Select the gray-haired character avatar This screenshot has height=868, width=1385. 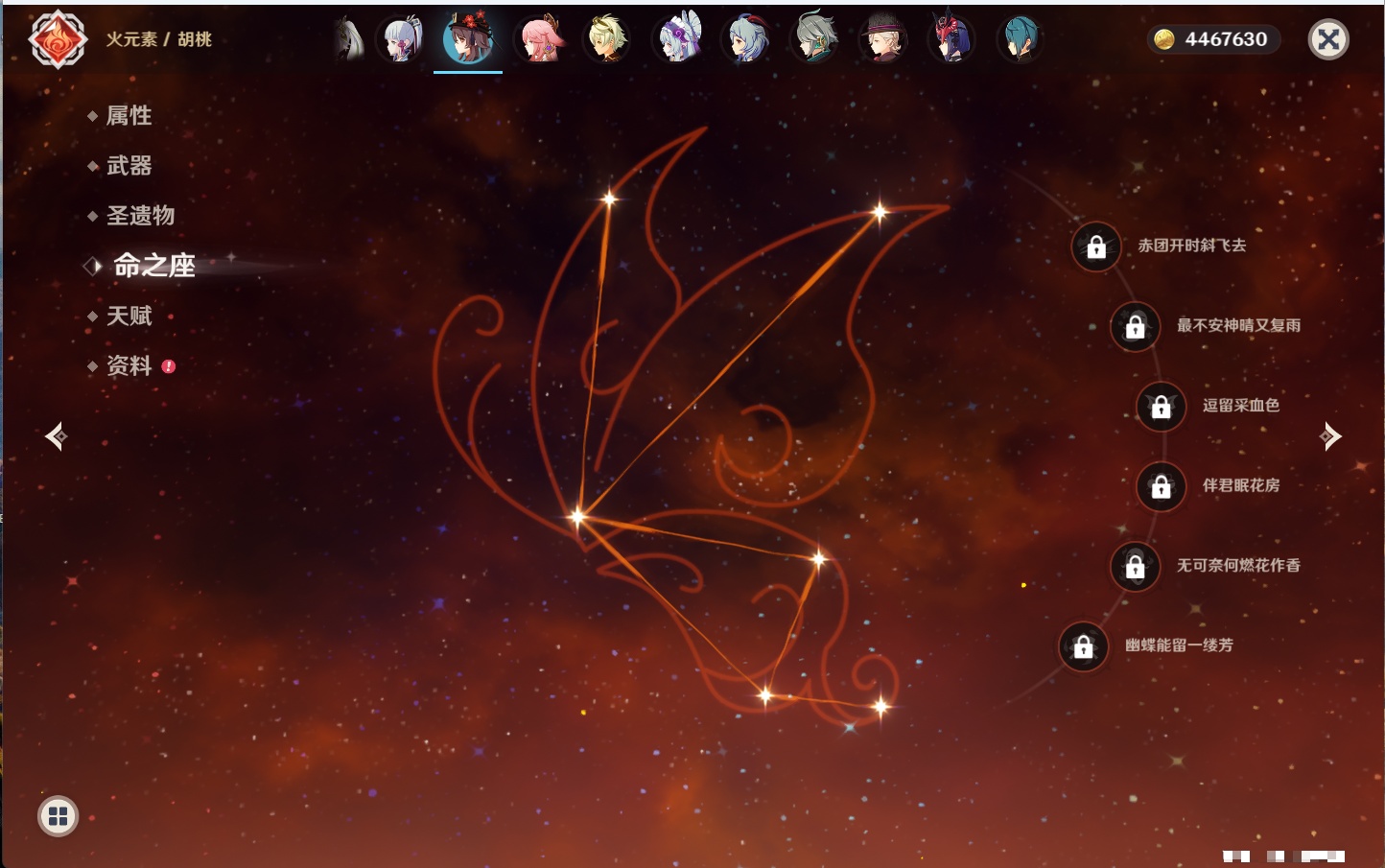point(814,39)
